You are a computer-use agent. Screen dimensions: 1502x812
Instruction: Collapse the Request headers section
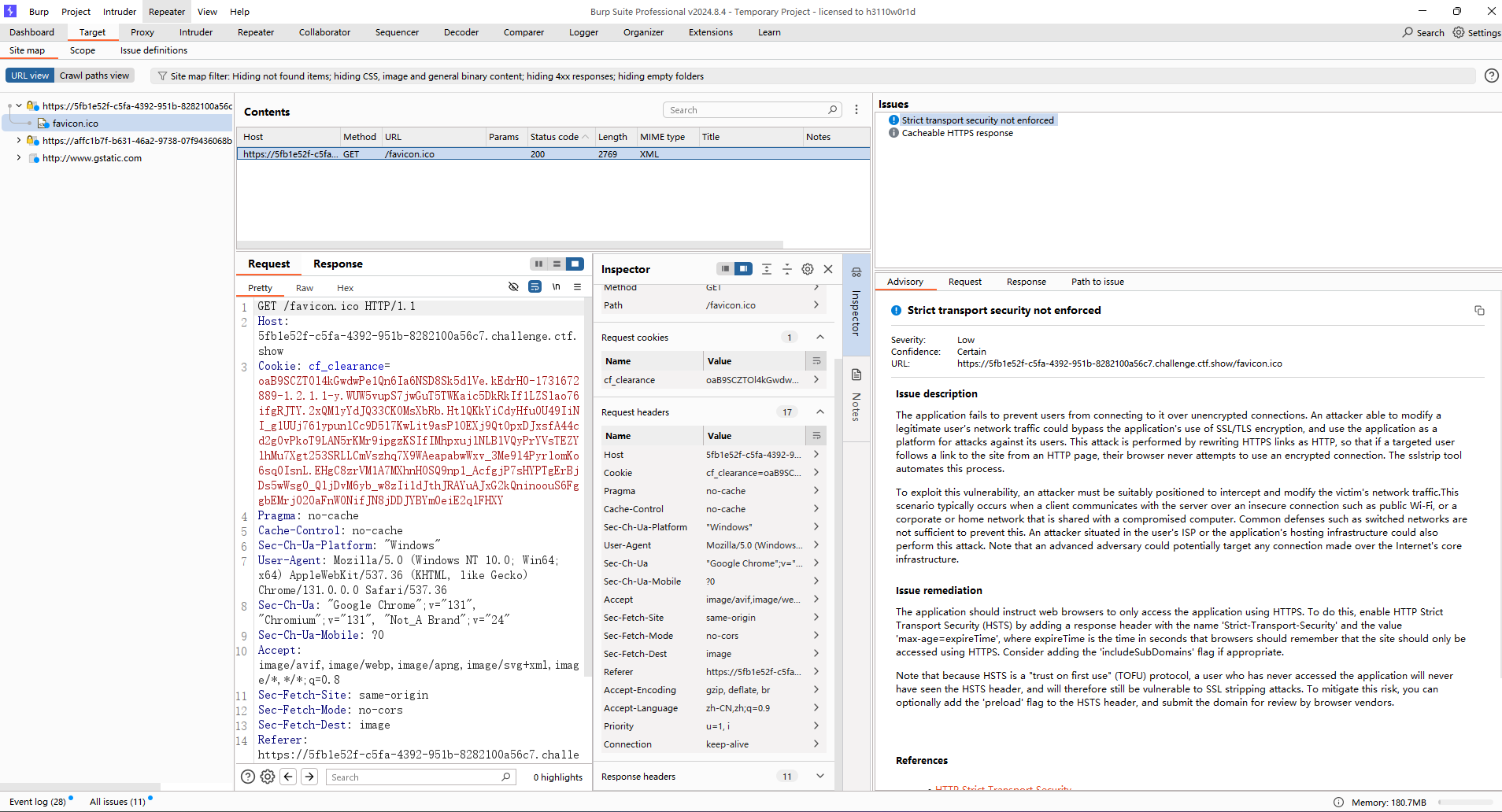(820, 412)
